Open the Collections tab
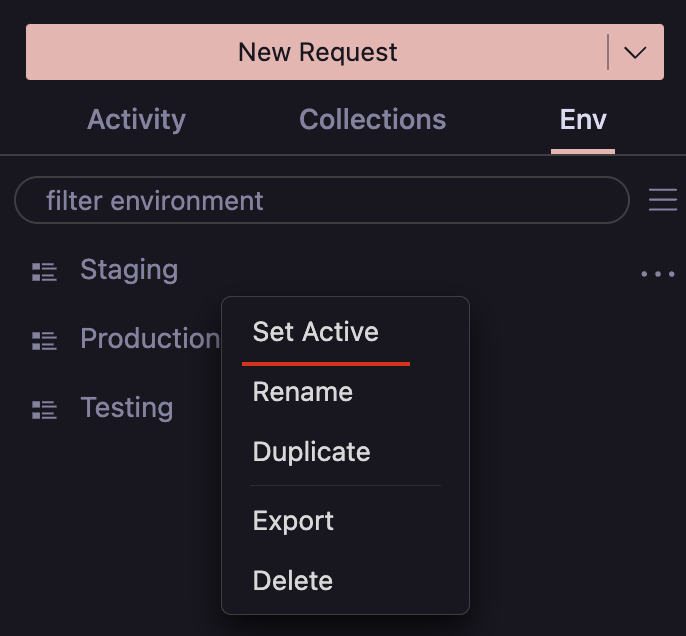This screenshot has height=636, width=686. 372,120
